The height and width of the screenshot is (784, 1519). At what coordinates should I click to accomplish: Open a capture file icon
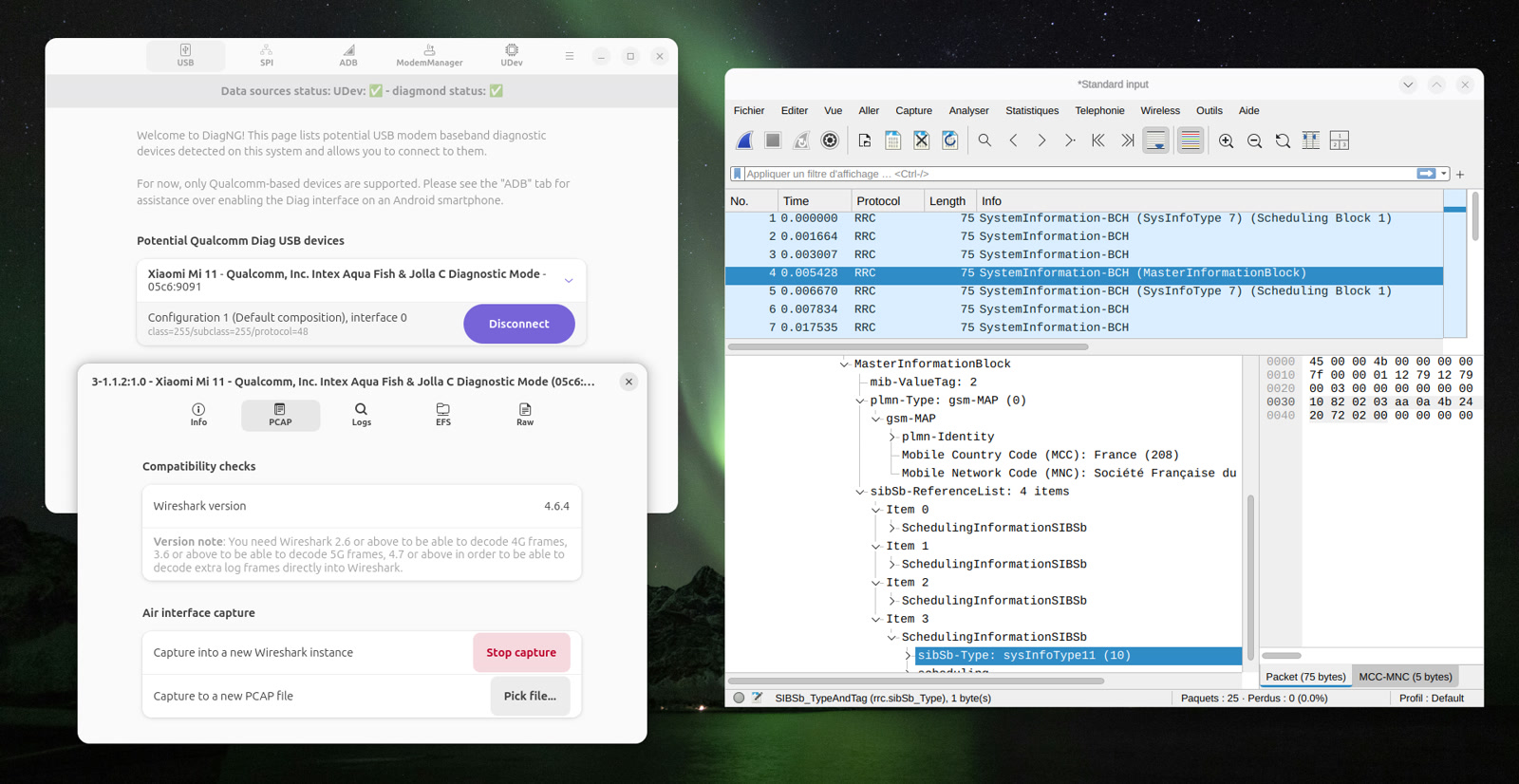[x=865, y=140]
